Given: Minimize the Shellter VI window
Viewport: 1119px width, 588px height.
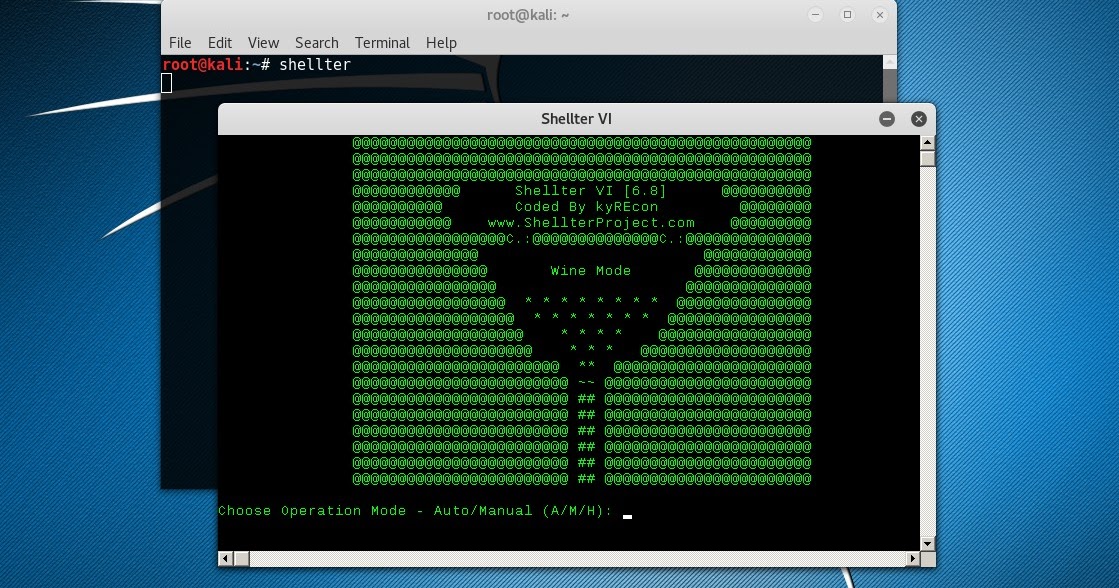Looking at the screenshot, I should coord(887,119).
